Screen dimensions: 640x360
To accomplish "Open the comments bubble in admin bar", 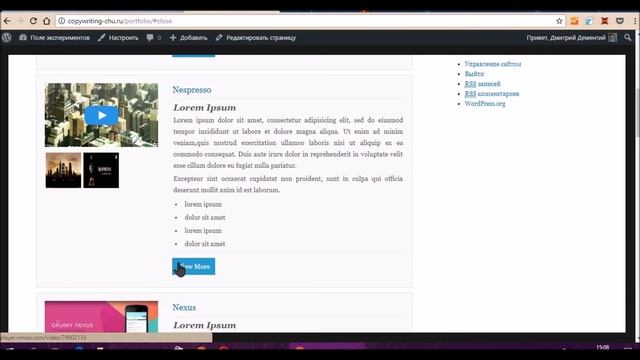I will click(153, 38).
